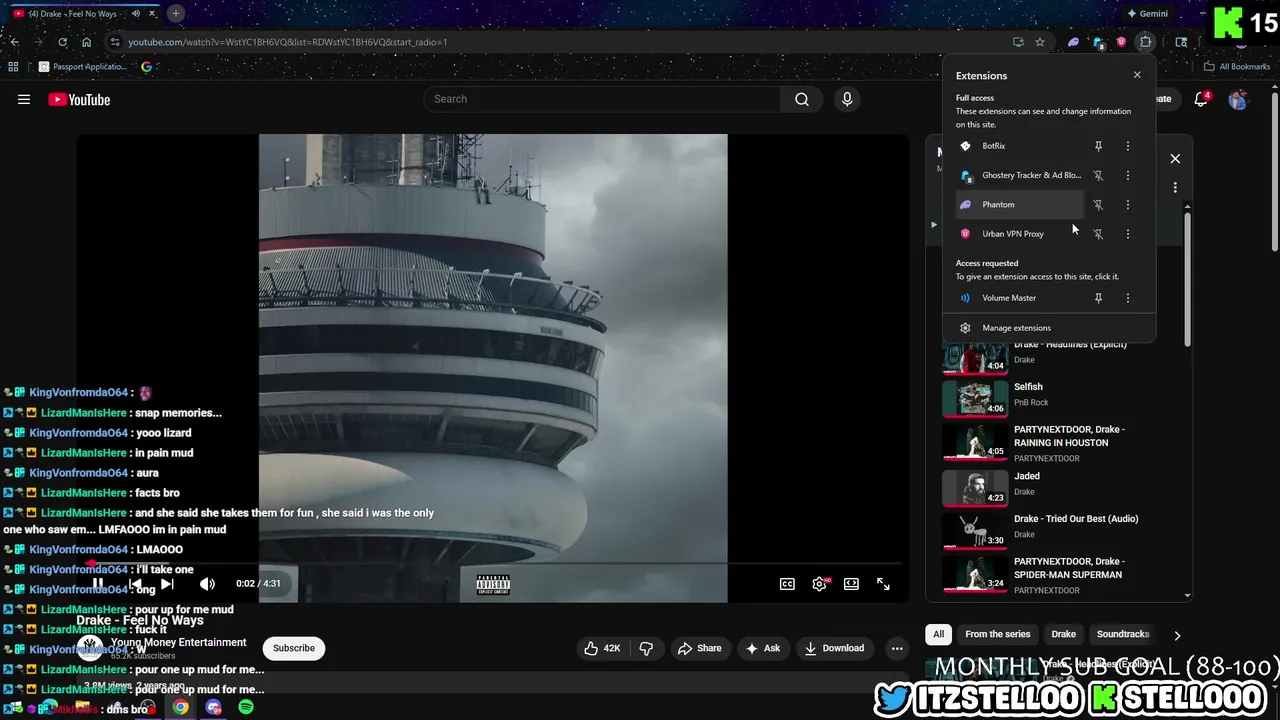Open more options for Ghostery extension
The height and width of the screenshot is (720, 1280).
click(x=1128, y=175)
